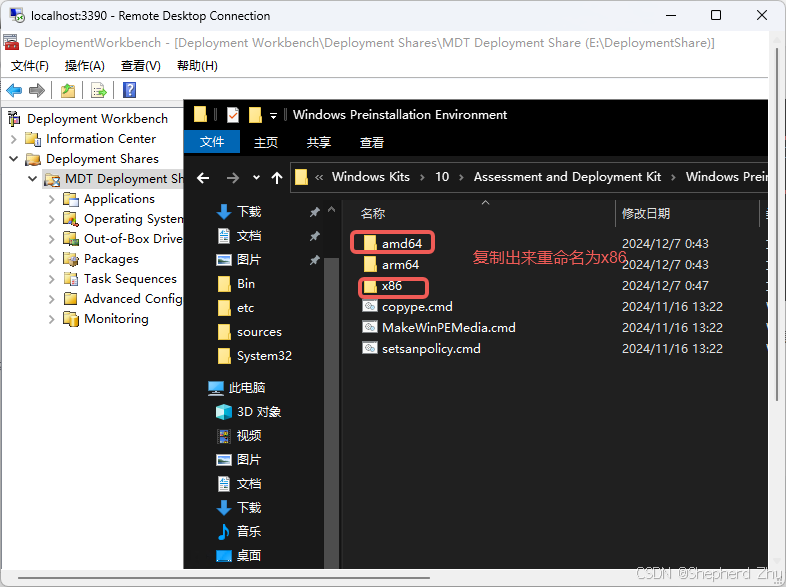Image resolution: width=786 pixels, height=587 pixels.
Task: Select the Task Sequences item
Action: [130, 279]
